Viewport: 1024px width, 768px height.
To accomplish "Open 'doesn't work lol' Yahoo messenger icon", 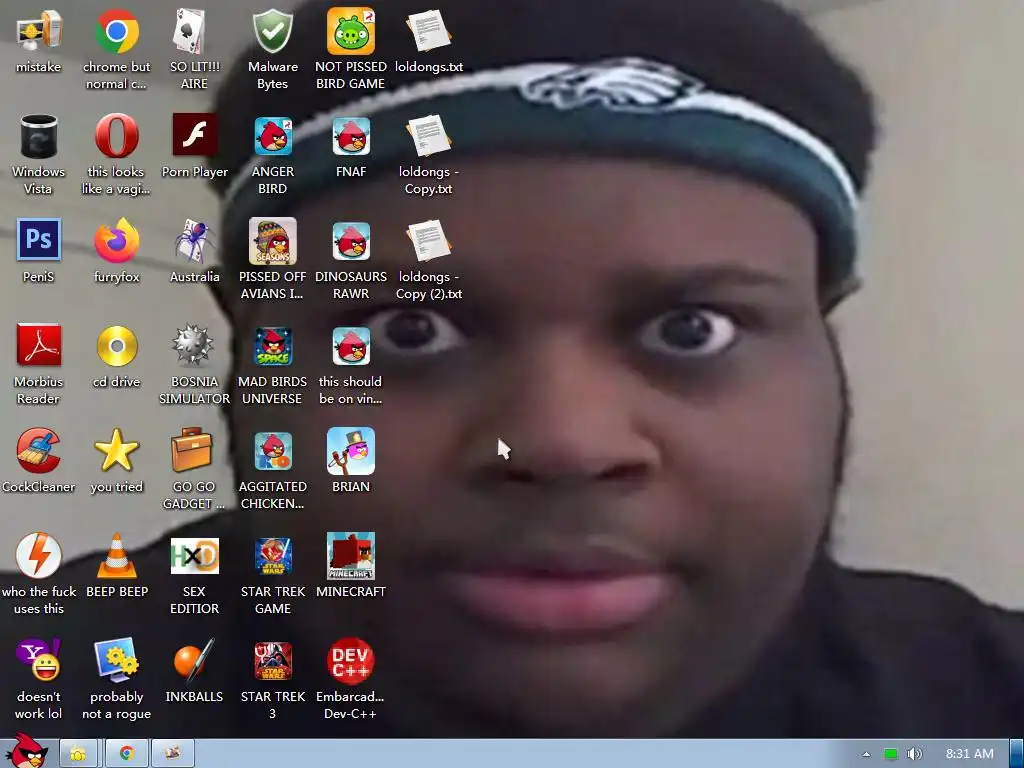I will point(39,660).
